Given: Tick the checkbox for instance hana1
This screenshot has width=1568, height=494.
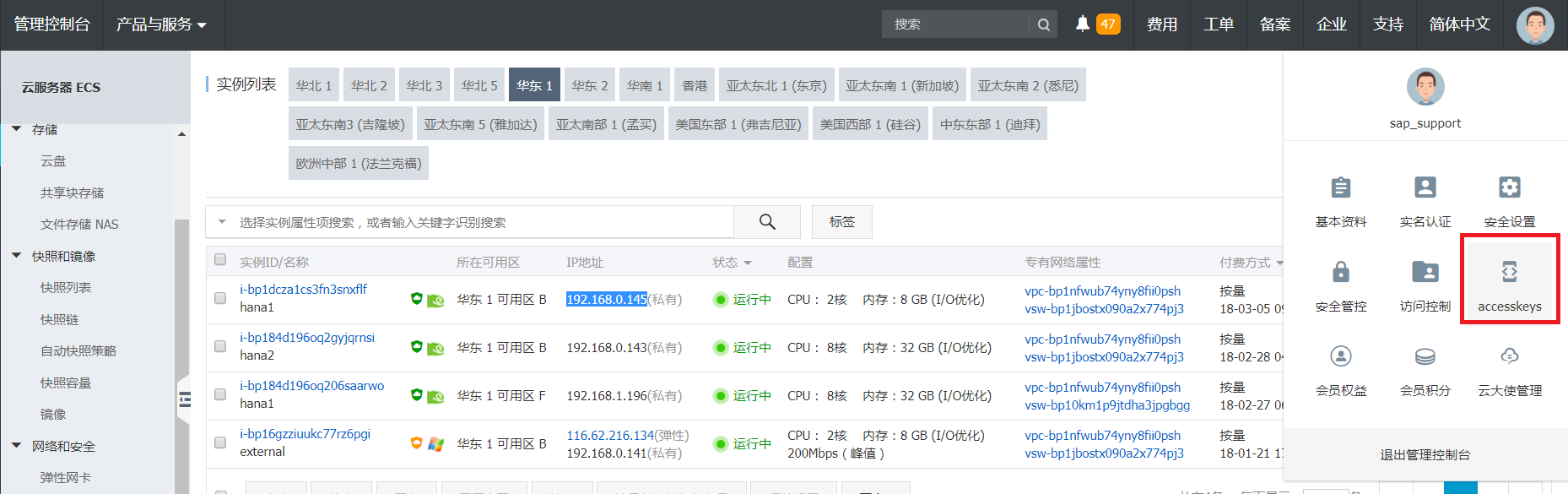Looking at the screenshot, I should click(x=220, y=298).
